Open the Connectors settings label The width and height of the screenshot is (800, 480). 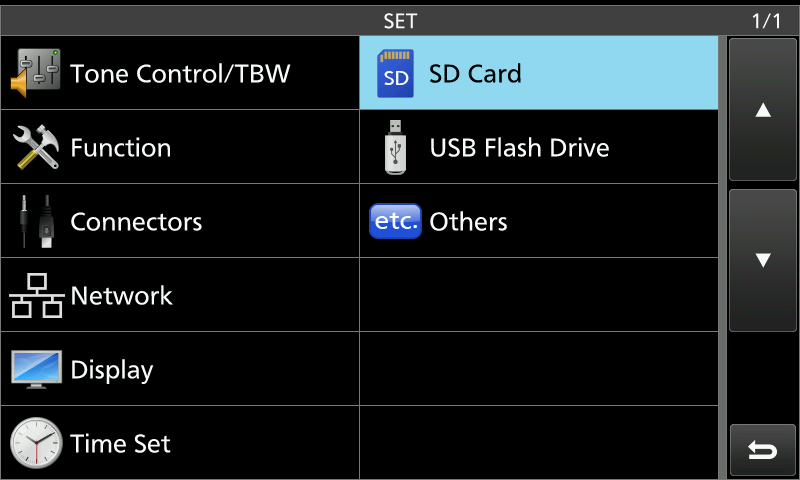(136, 222)
